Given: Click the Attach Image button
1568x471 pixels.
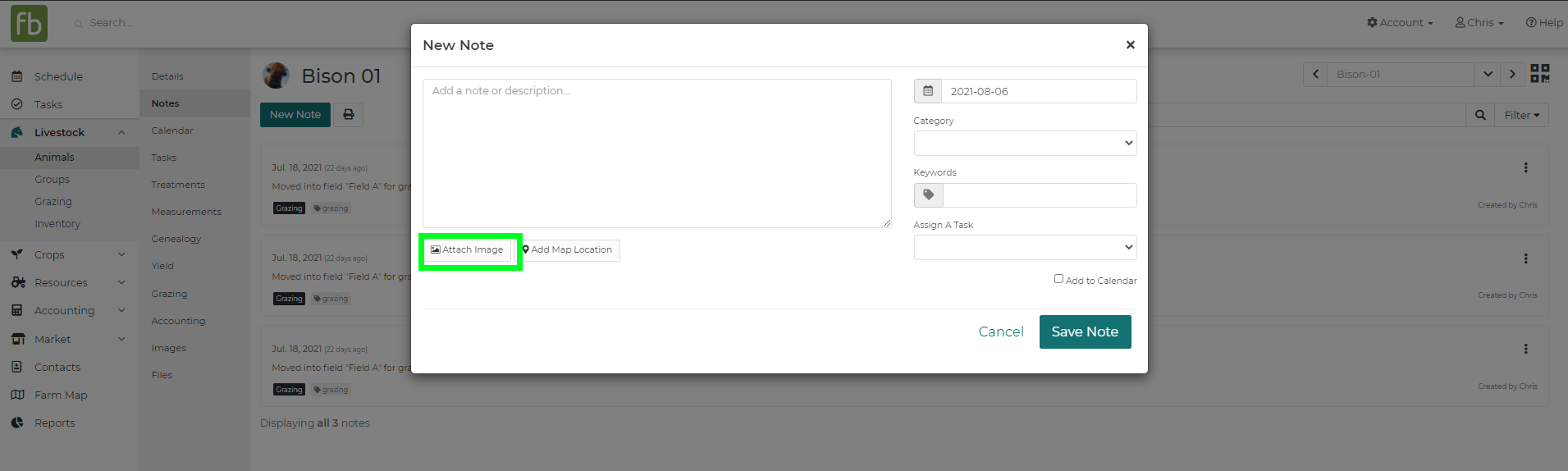Looking at the screenshot, I should click(467, 250).
